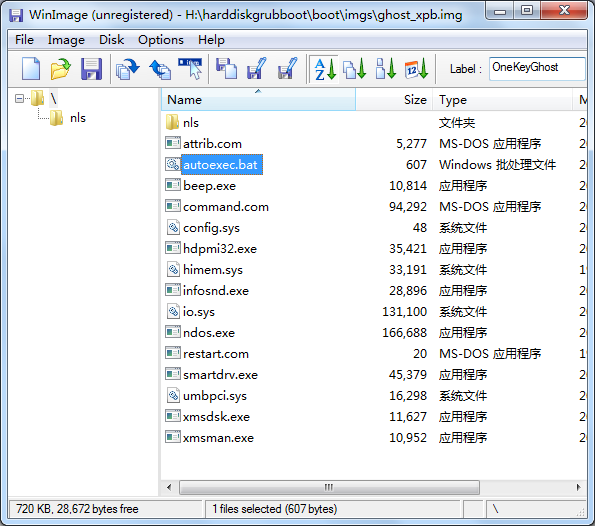
Task: Select the hdpmi32.exe file
Action: click(x=220, y=249)
